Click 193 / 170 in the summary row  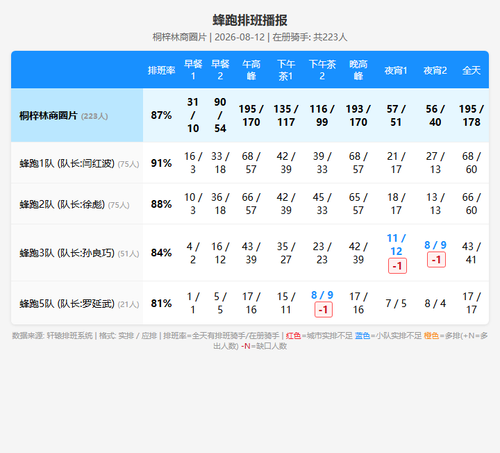tap(358, 115)
